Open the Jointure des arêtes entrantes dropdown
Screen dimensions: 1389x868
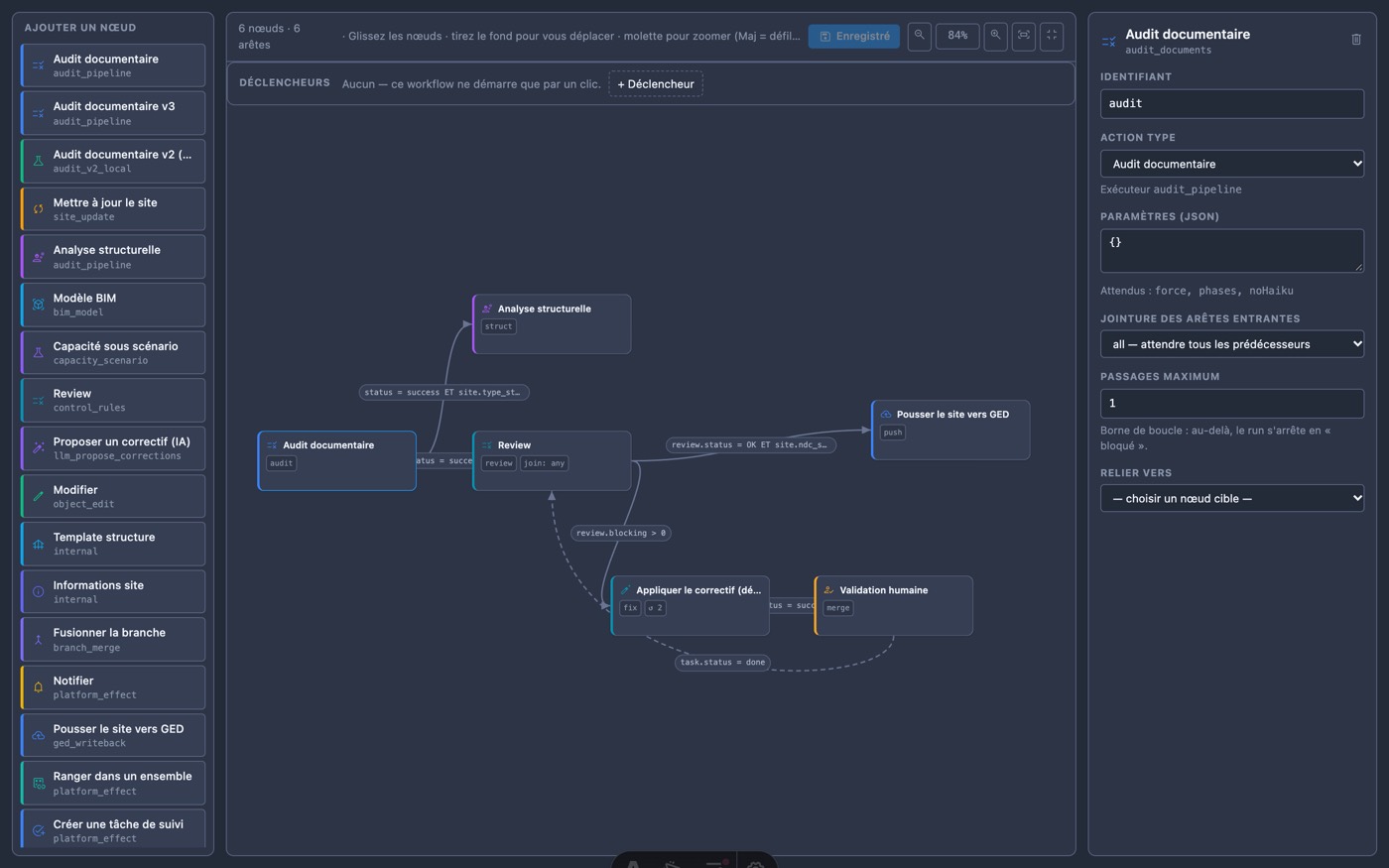tap(1232, 344)
